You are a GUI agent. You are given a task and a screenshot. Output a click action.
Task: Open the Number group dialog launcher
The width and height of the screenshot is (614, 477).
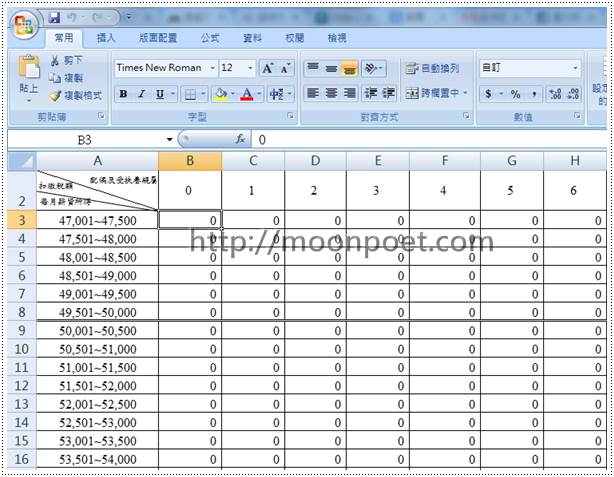pos(577,116)
